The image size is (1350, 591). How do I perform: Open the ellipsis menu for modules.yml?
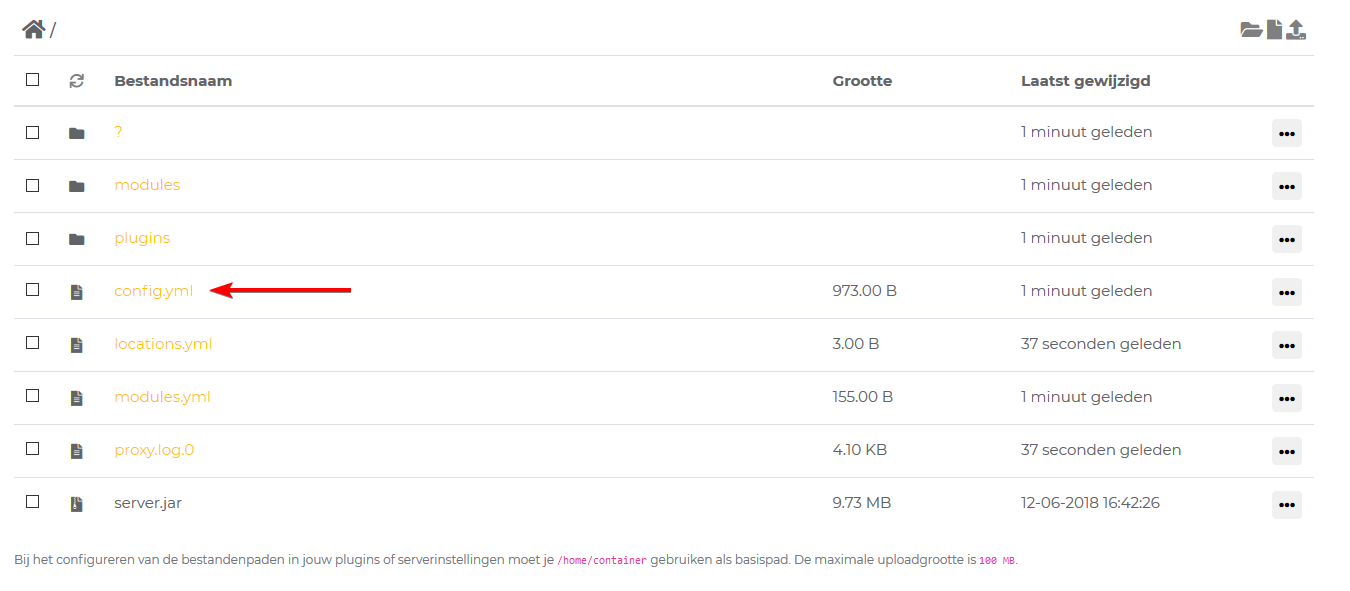click(1286, 398)
